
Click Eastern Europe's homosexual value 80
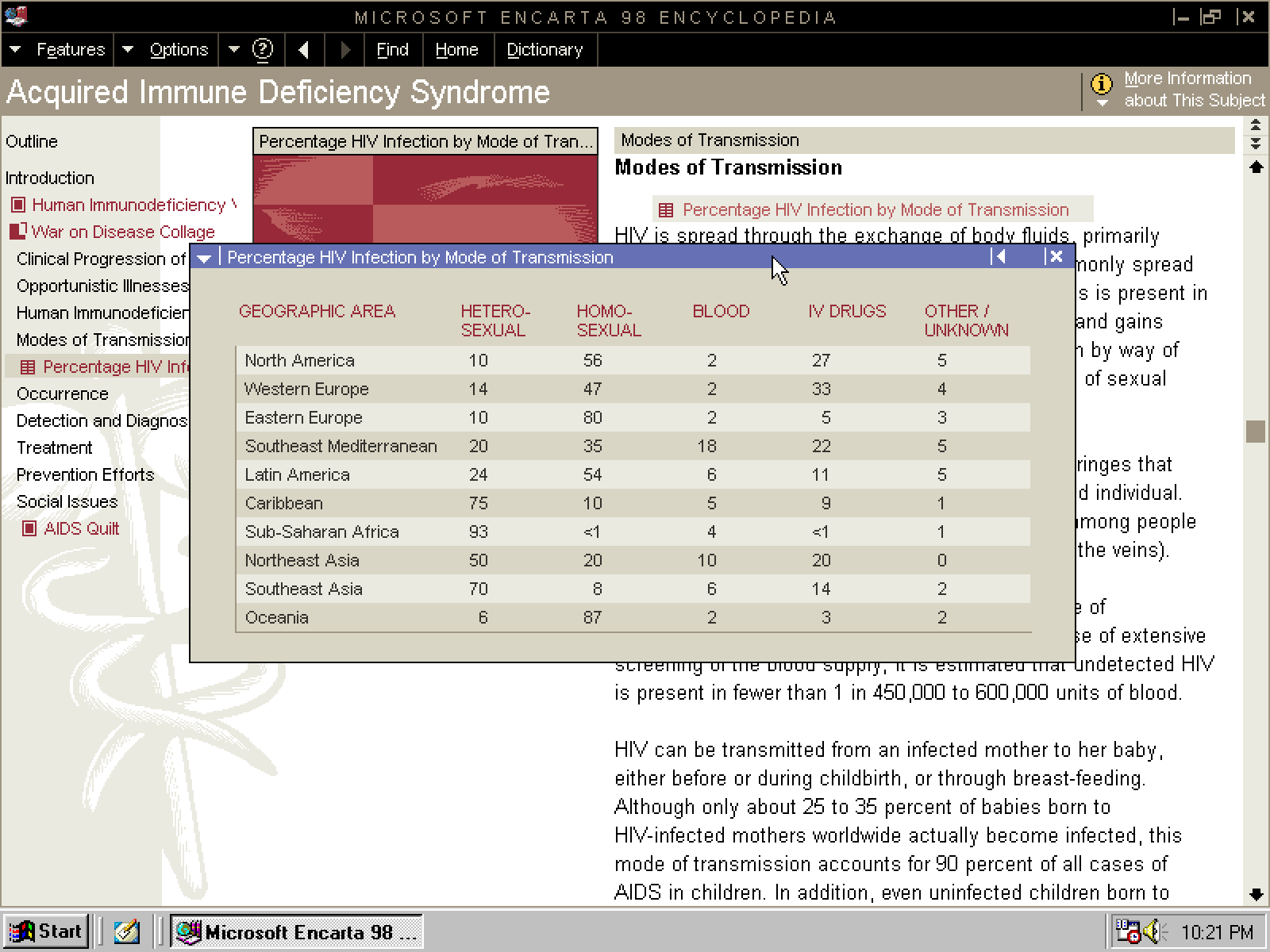[x=593, y=417]
